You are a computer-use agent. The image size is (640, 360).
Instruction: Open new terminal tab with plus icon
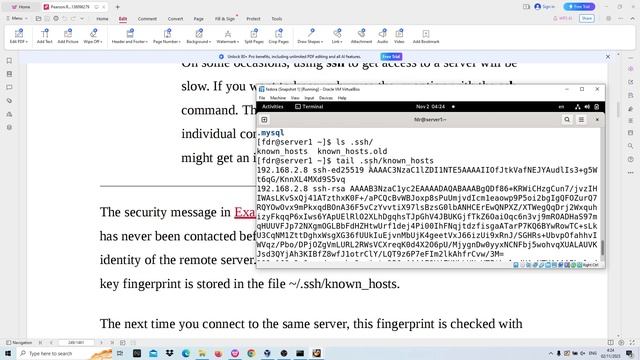[264, 120]
